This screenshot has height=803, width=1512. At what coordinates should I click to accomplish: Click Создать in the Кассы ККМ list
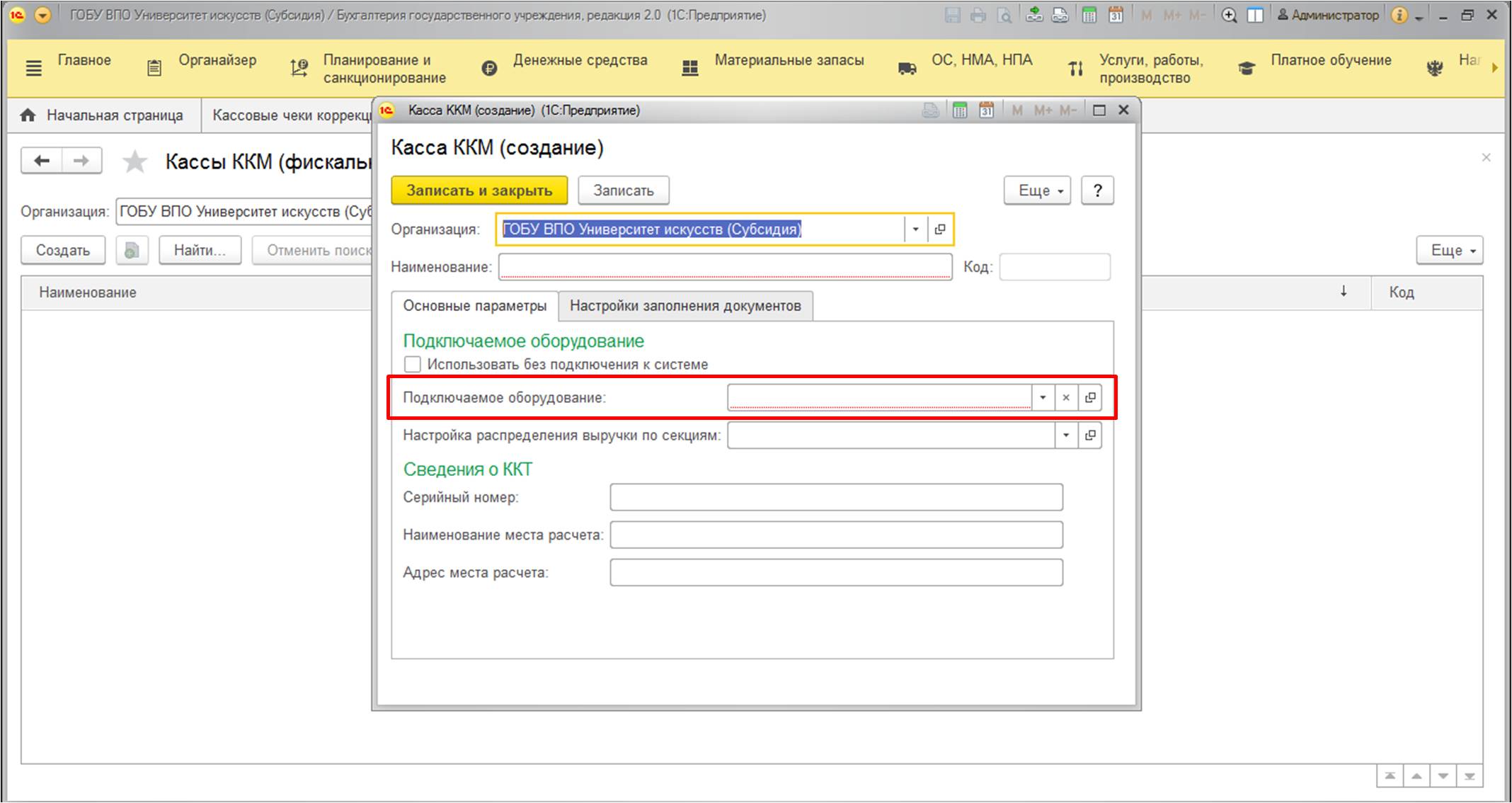coord(63,251)
